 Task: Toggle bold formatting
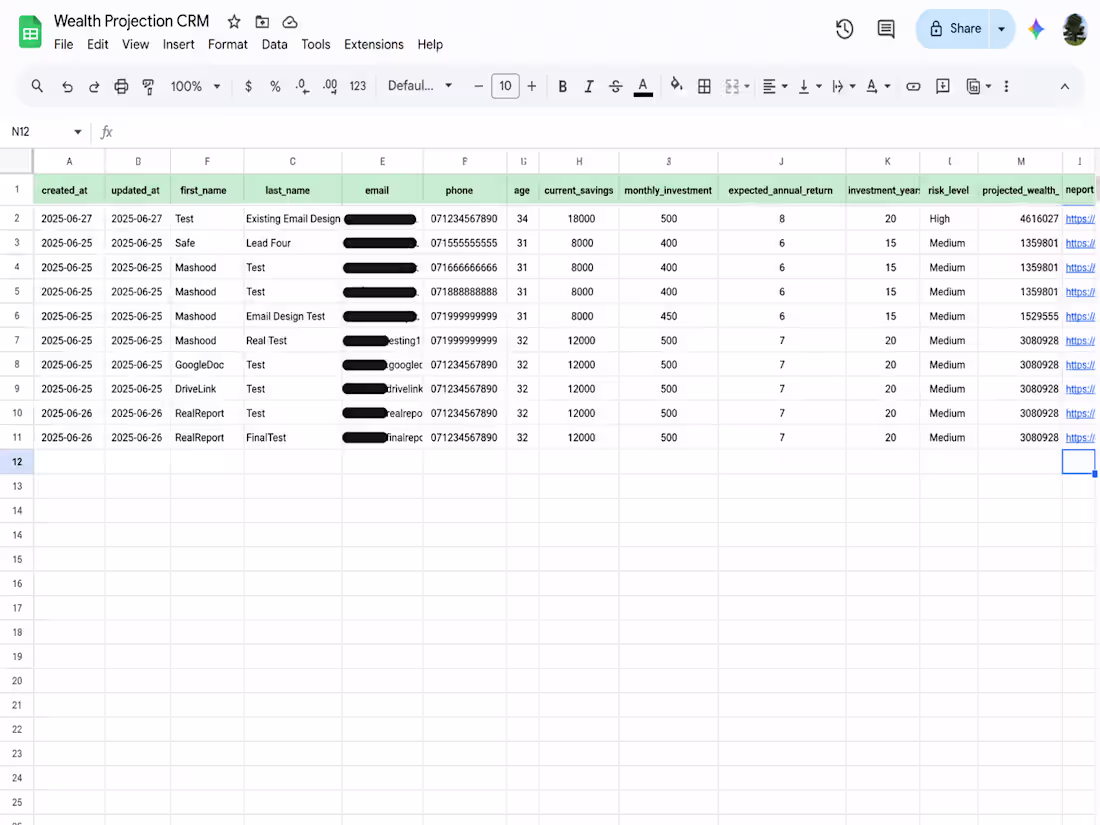[563, 86]
